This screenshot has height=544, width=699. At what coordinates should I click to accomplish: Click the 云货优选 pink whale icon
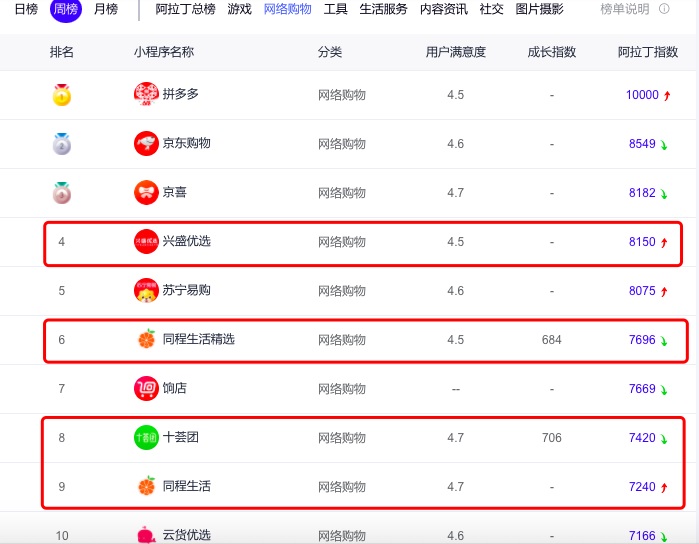[x=146, y=535]
